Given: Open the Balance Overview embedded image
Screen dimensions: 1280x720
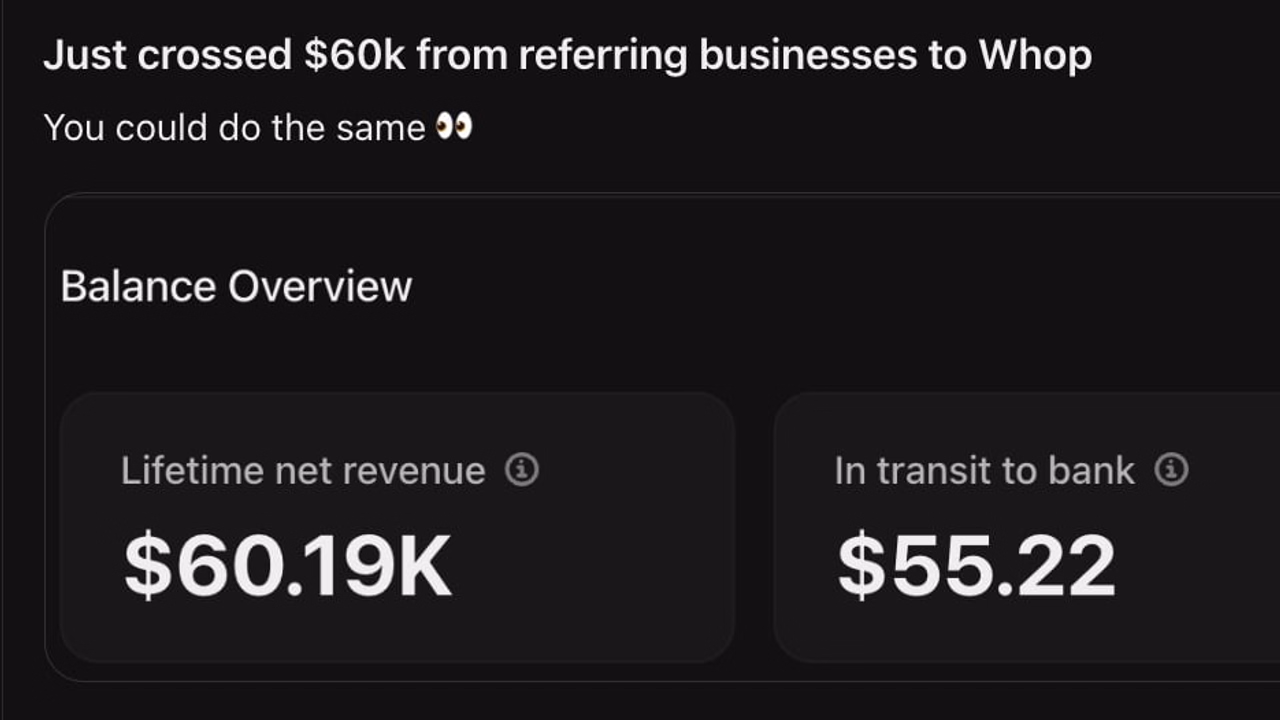Looking at the screenshot, I should tap(662, 437).
